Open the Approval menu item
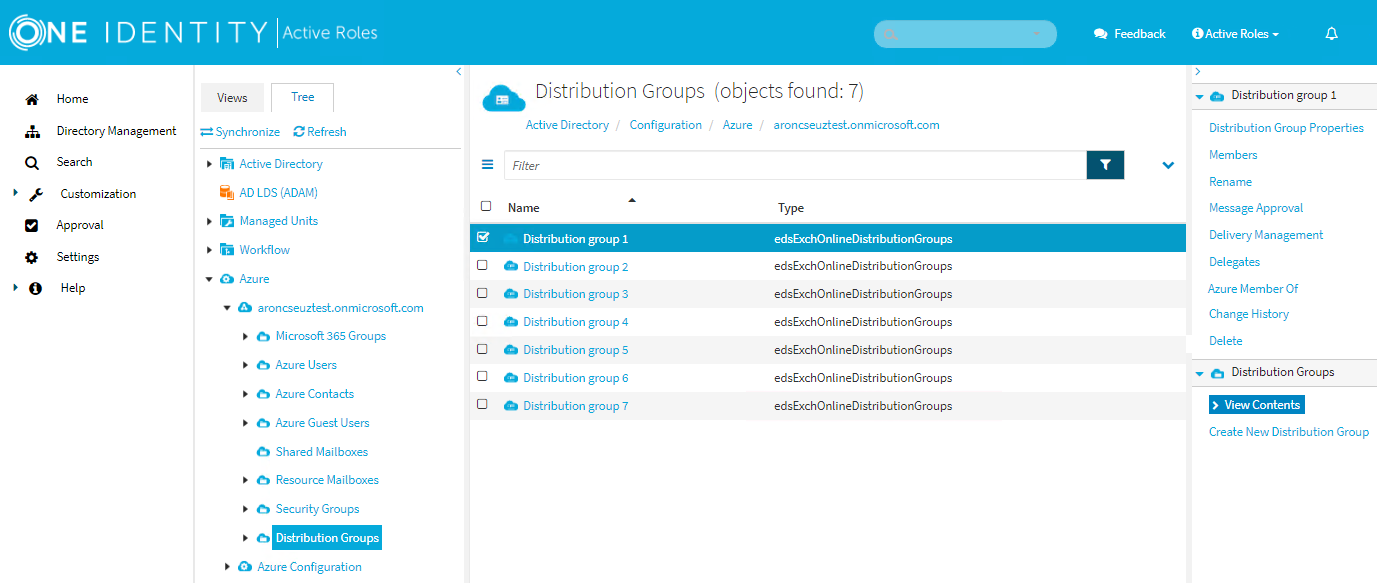 80,225
